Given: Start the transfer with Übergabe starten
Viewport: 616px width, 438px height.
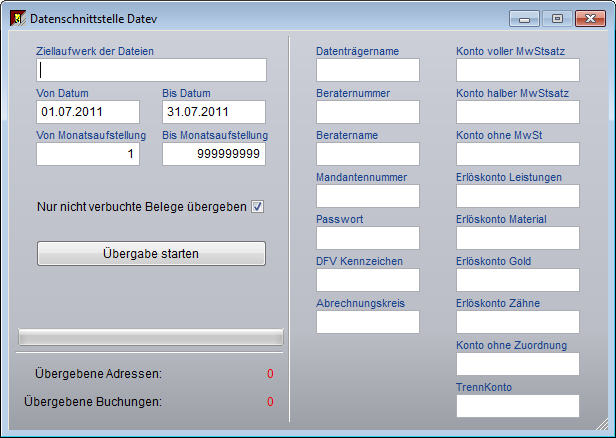Looking at the screenshot, I should pyautogui.click(x=151, y=253).
